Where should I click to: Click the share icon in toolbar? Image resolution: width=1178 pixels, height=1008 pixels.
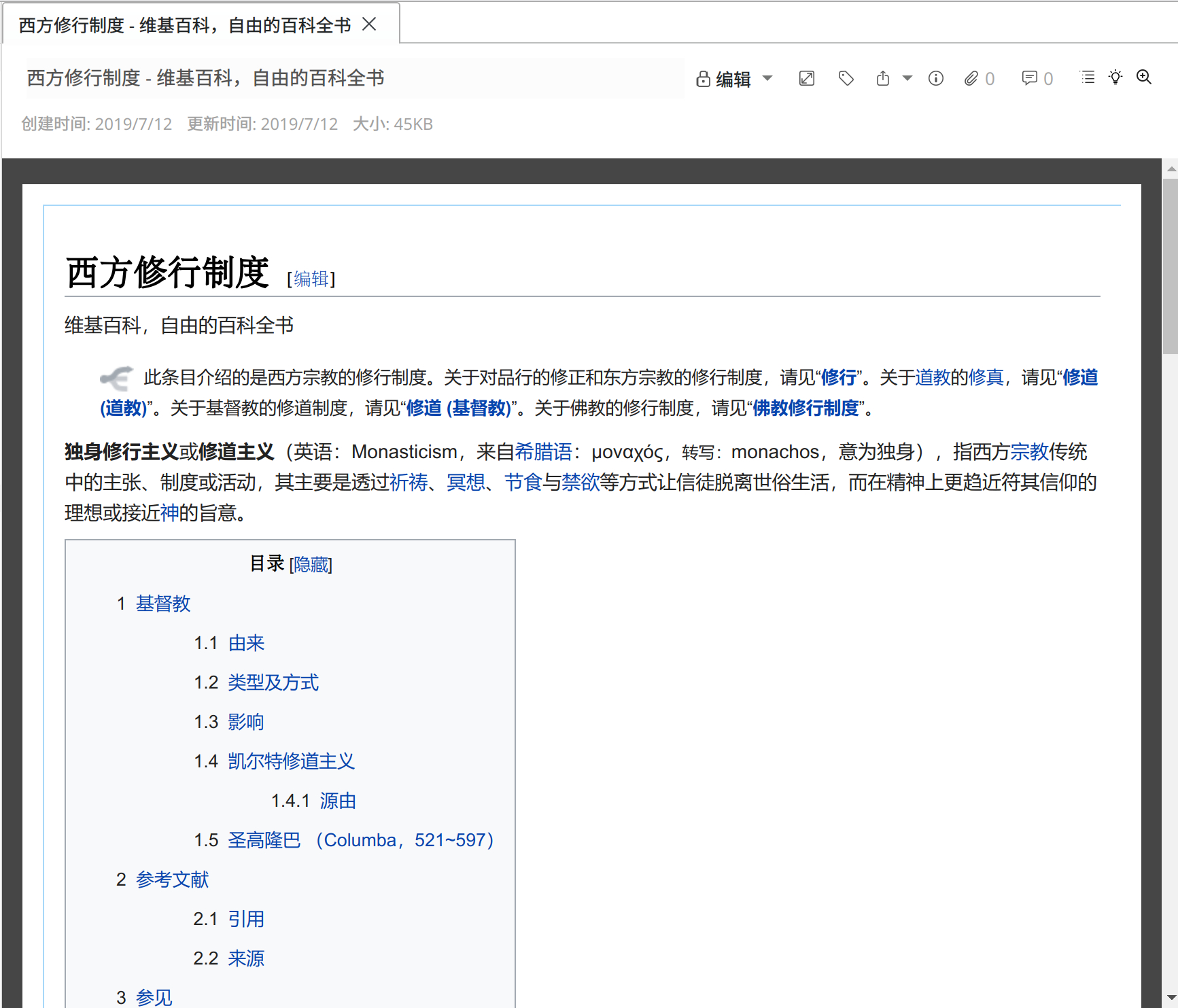[882, 78]
